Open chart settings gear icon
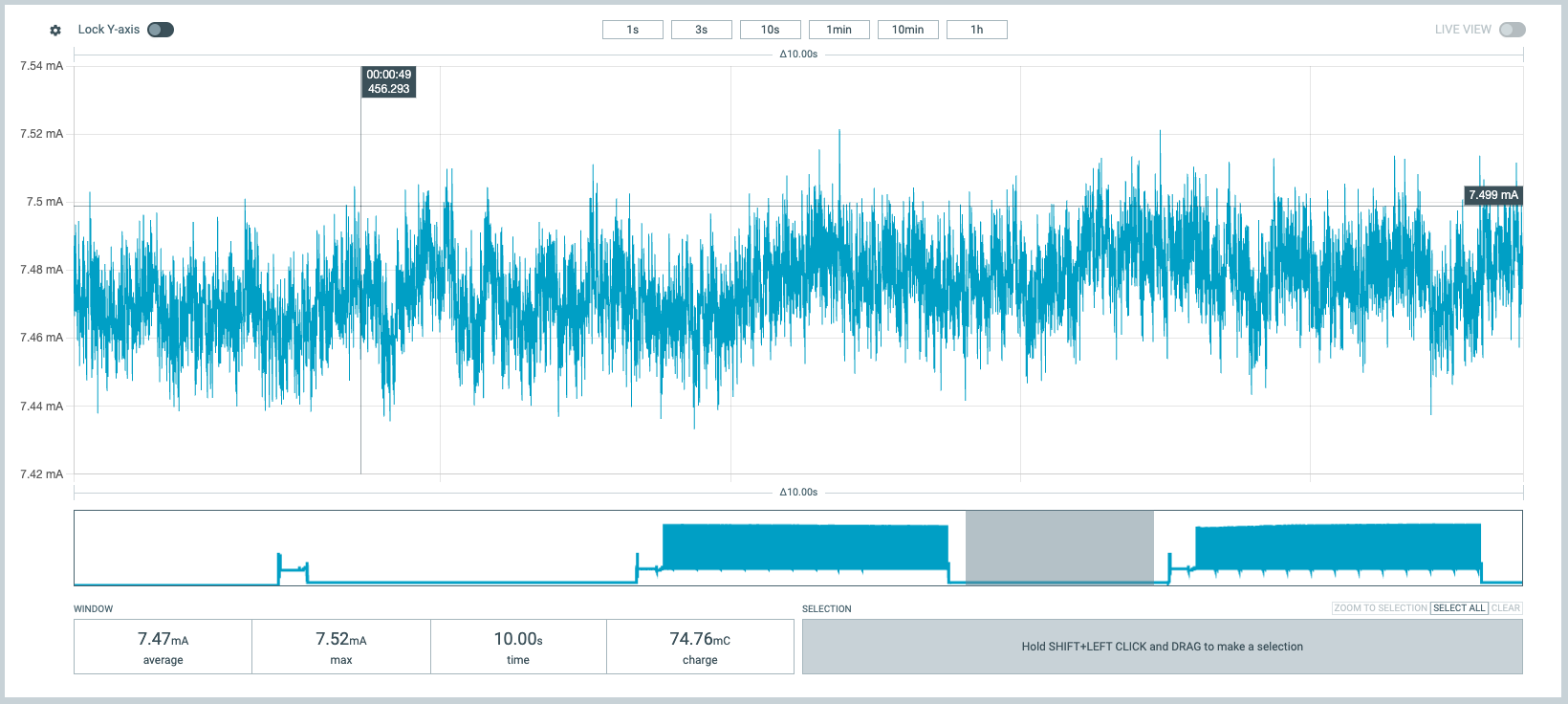The height and width of the screenshot is (704, 1568). point(55,30)
